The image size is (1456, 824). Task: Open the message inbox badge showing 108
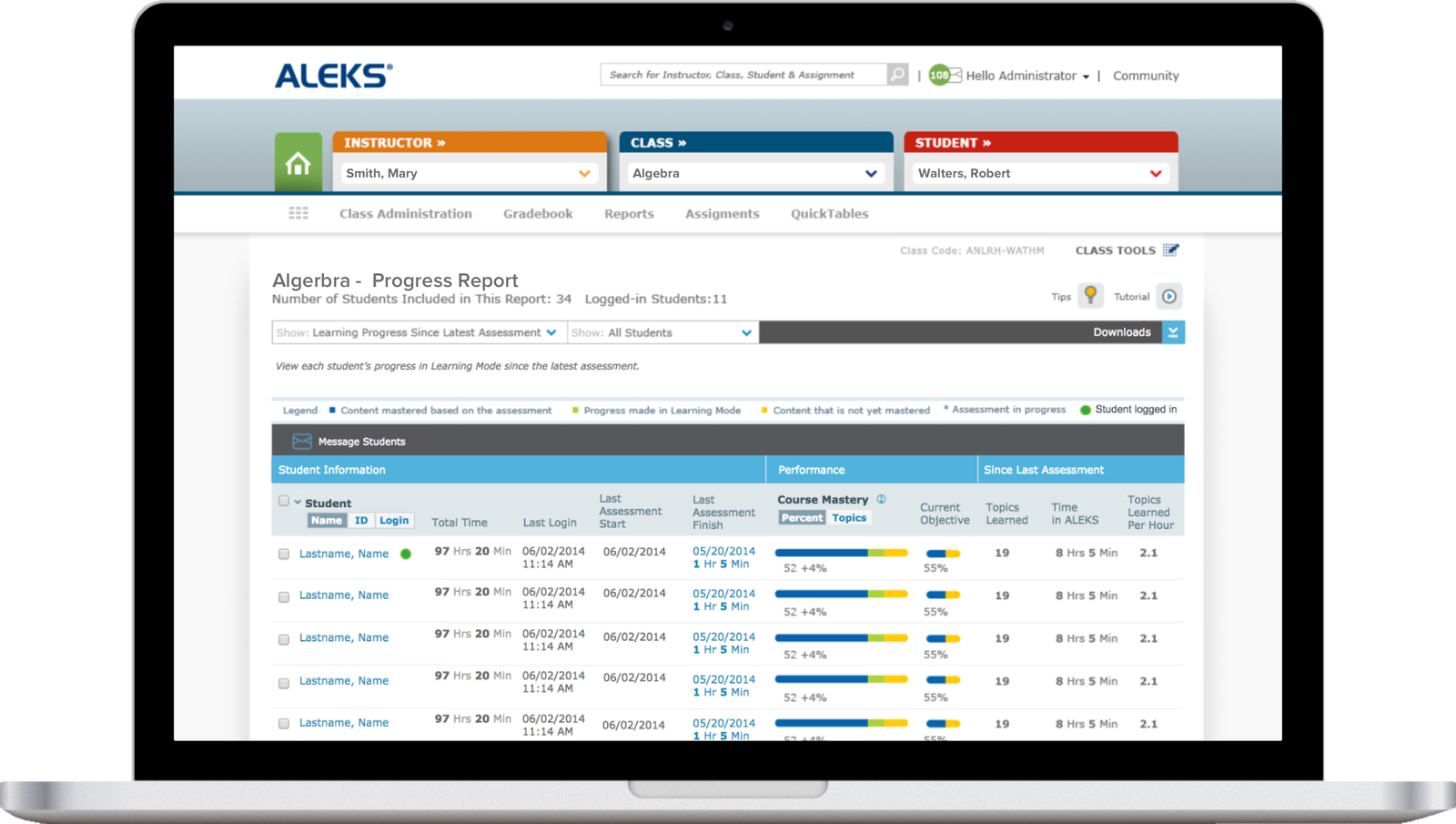click(945, 76)
